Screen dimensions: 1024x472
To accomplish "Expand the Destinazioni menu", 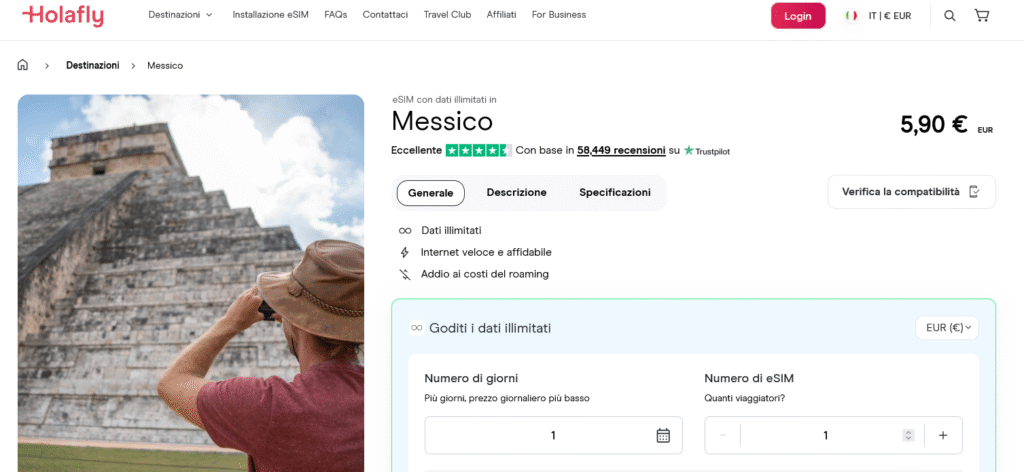I will 180,14.
